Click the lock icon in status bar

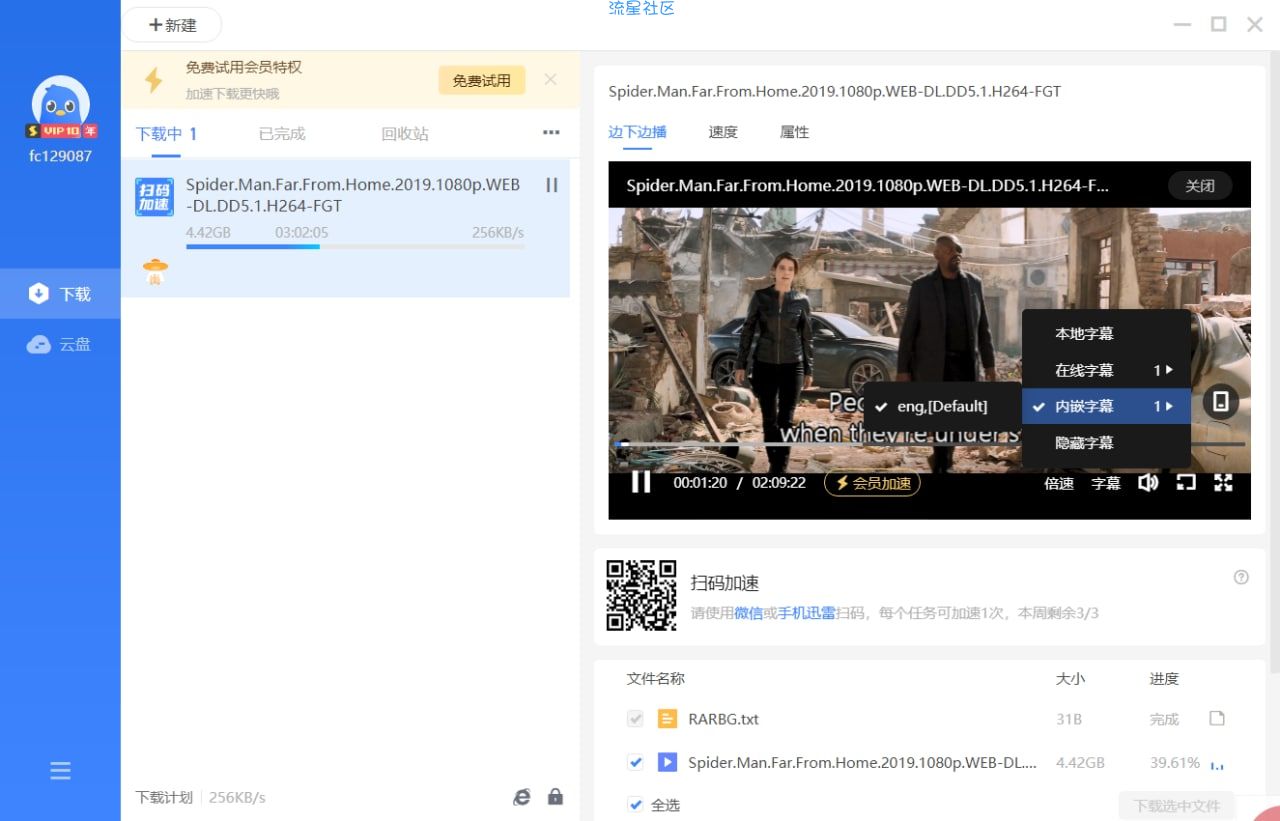tap(555, 797)
